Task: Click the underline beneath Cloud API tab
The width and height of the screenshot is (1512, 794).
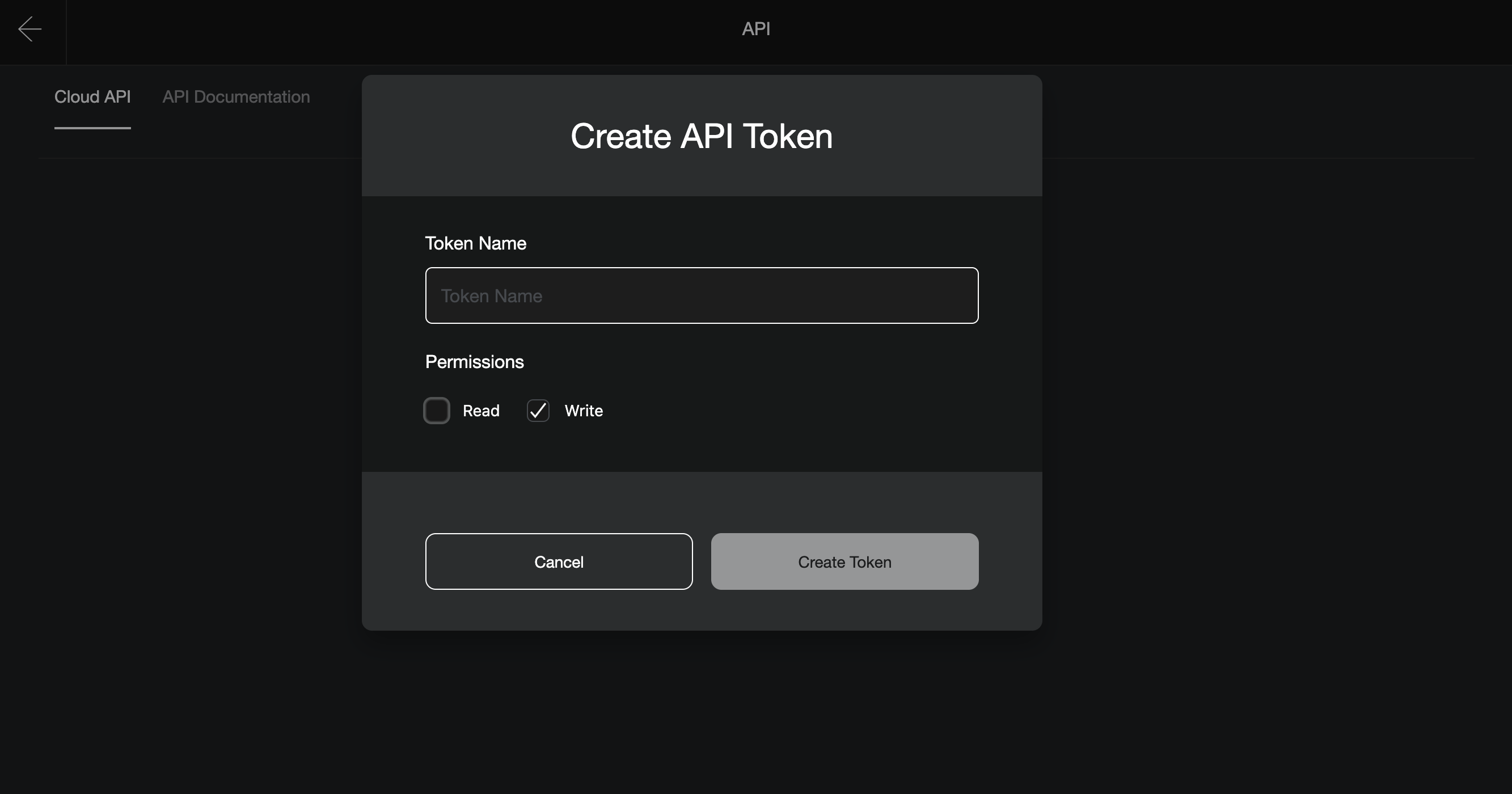Action: [92, 128]
